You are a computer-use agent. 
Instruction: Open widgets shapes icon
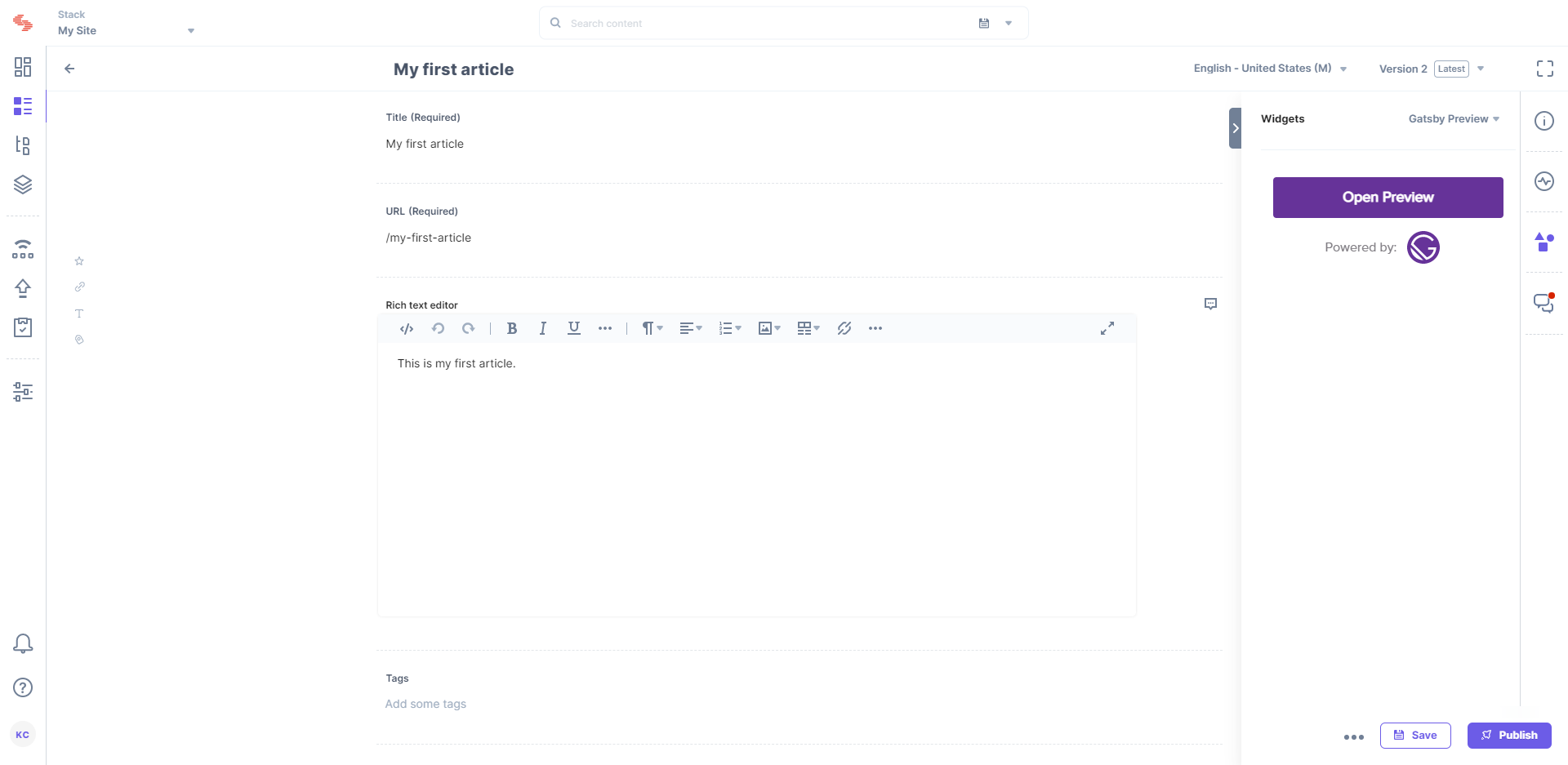[1544, 242]
